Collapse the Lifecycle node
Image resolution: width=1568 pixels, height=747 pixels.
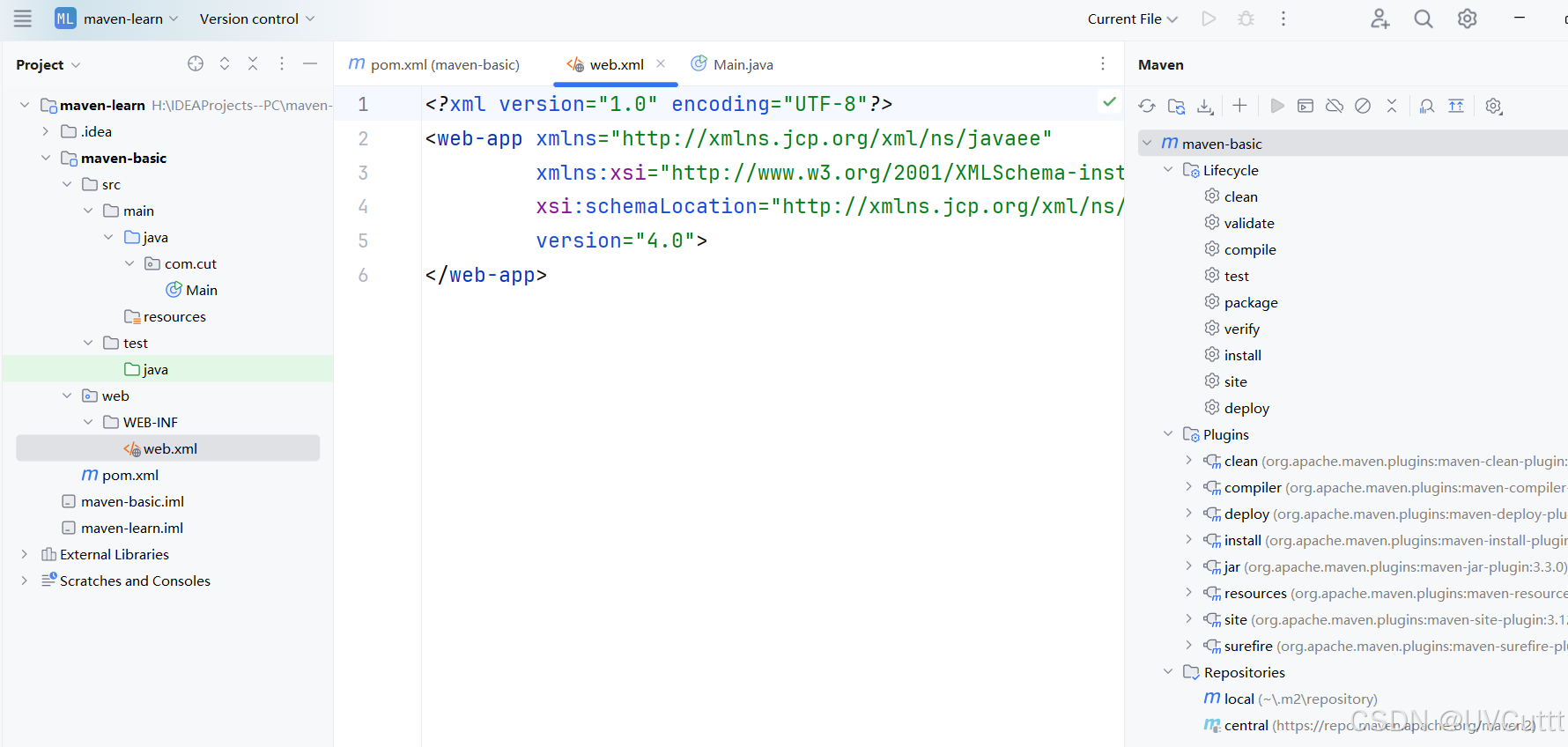1168,169
